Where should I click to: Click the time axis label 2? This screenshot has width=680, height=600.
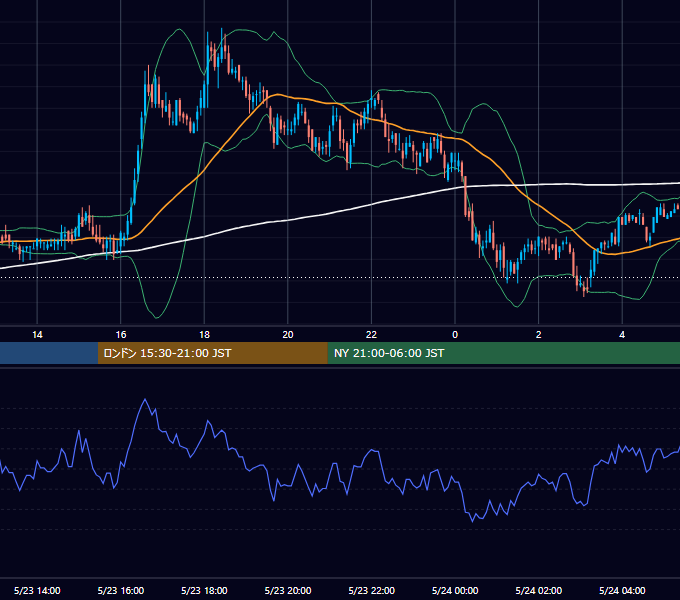[539, 335]
